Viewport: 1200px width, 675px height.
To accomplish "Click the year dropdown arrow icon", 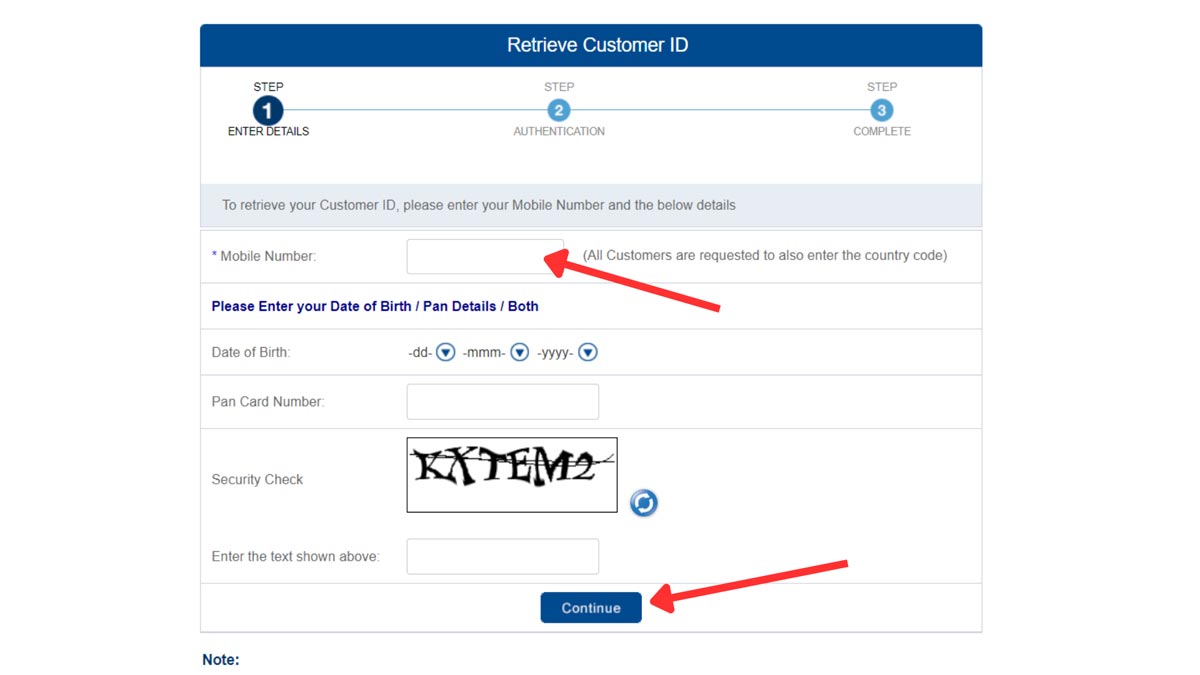I will click(x=587, y=352).
